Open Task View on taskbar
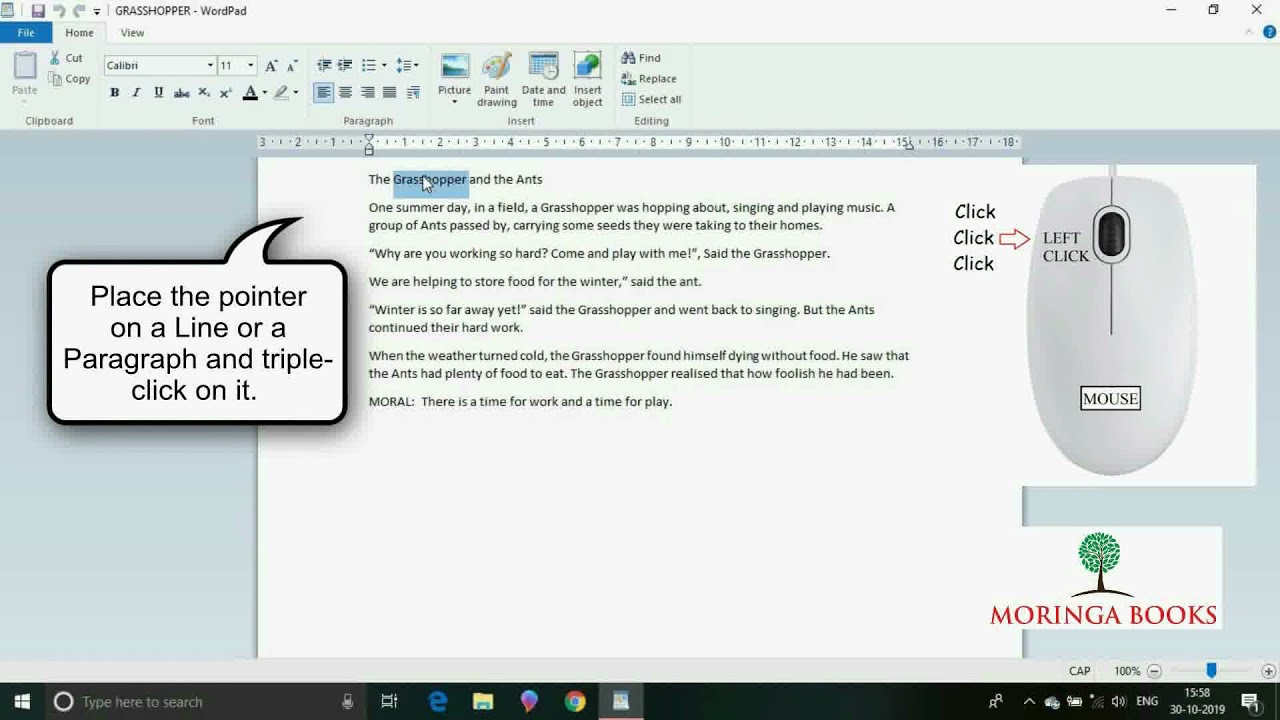This screenshot has height=720, width=1280. click(x=390, y=702)
